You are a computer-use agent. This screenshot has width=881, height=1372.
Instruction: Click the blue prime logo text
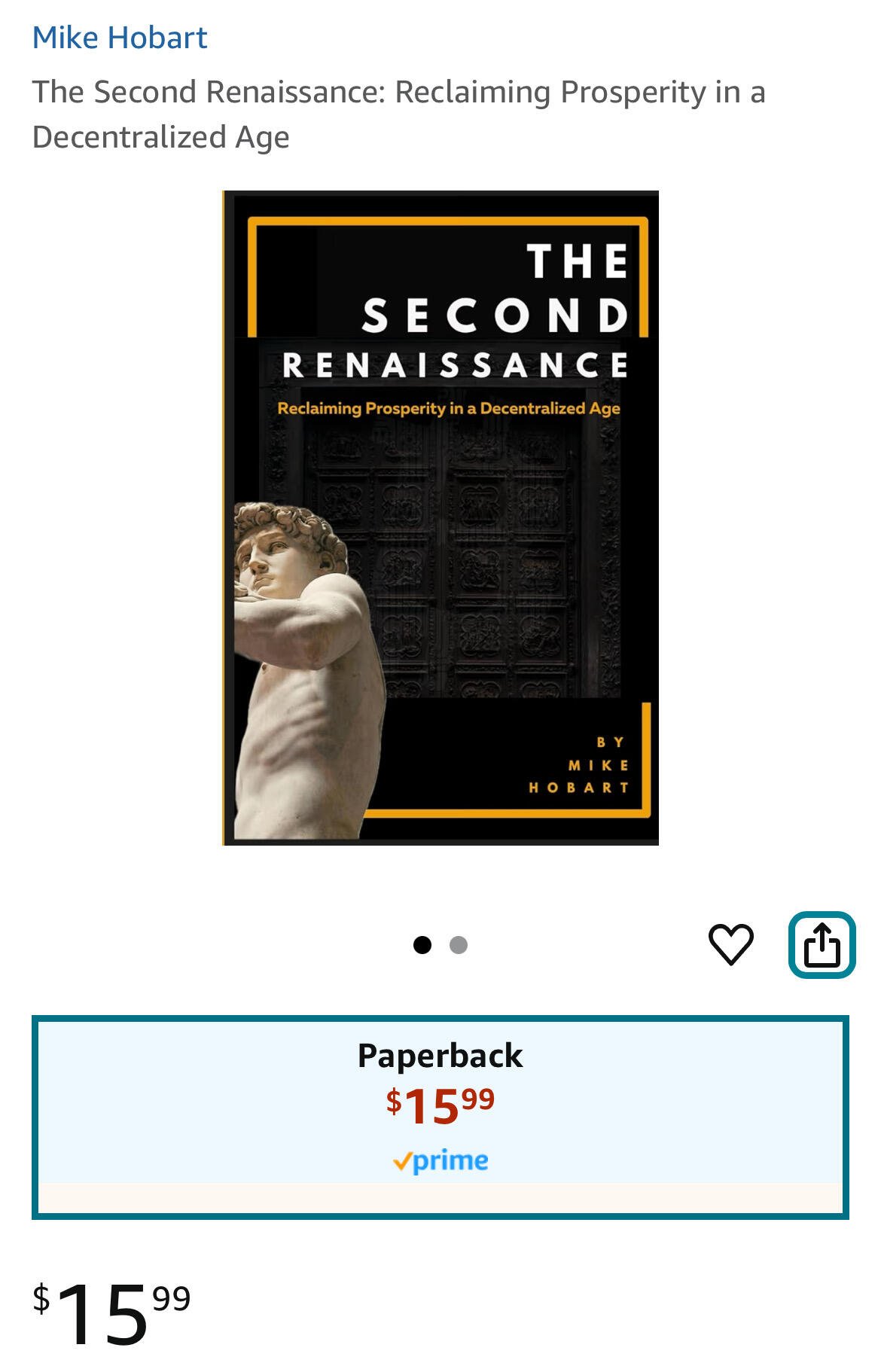[450, 1162]
